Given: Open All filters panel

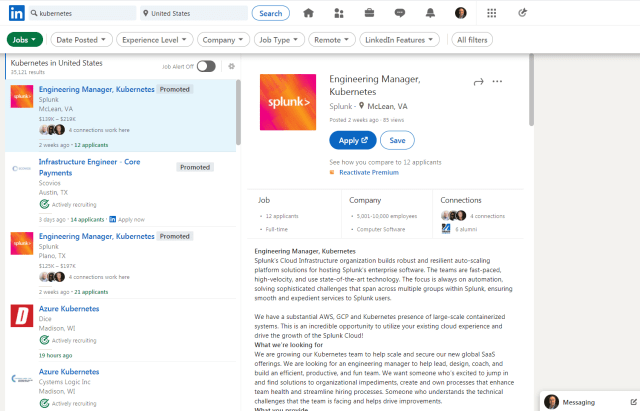Looking at the screenshot, I should pyautogui.click(x=472, y=40).
